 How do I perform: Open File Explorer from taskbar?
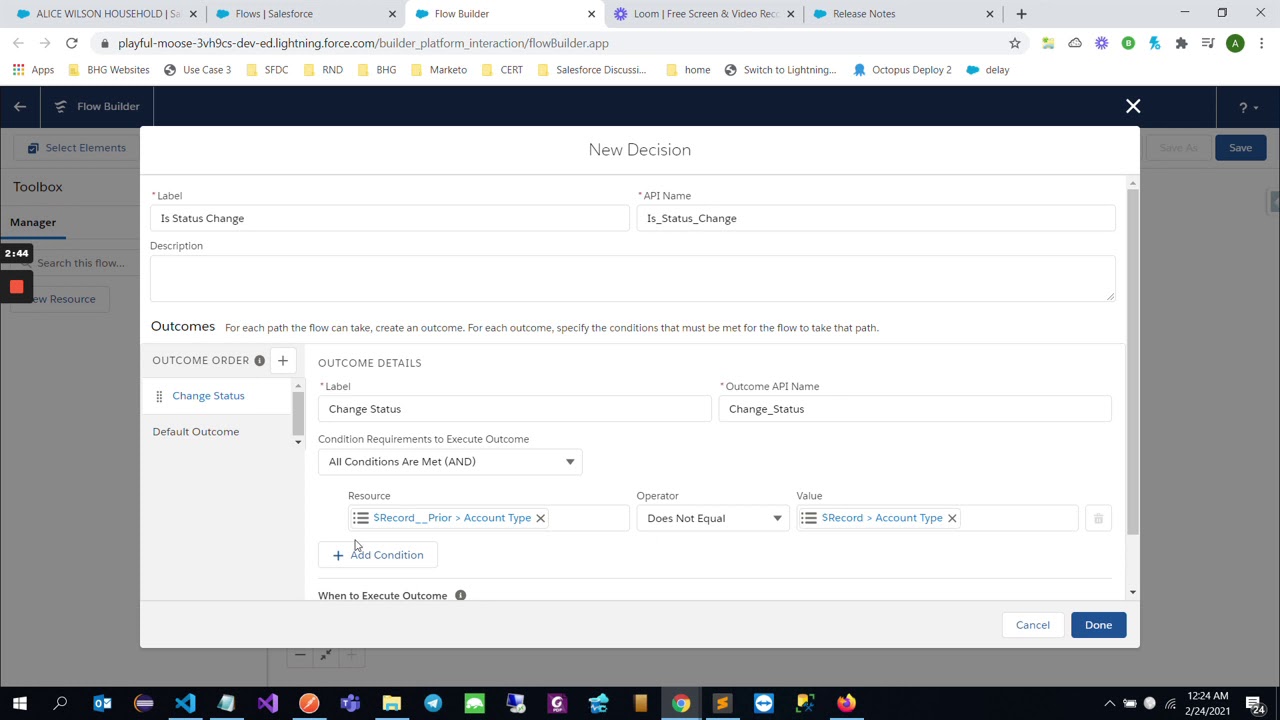(392, 703)
